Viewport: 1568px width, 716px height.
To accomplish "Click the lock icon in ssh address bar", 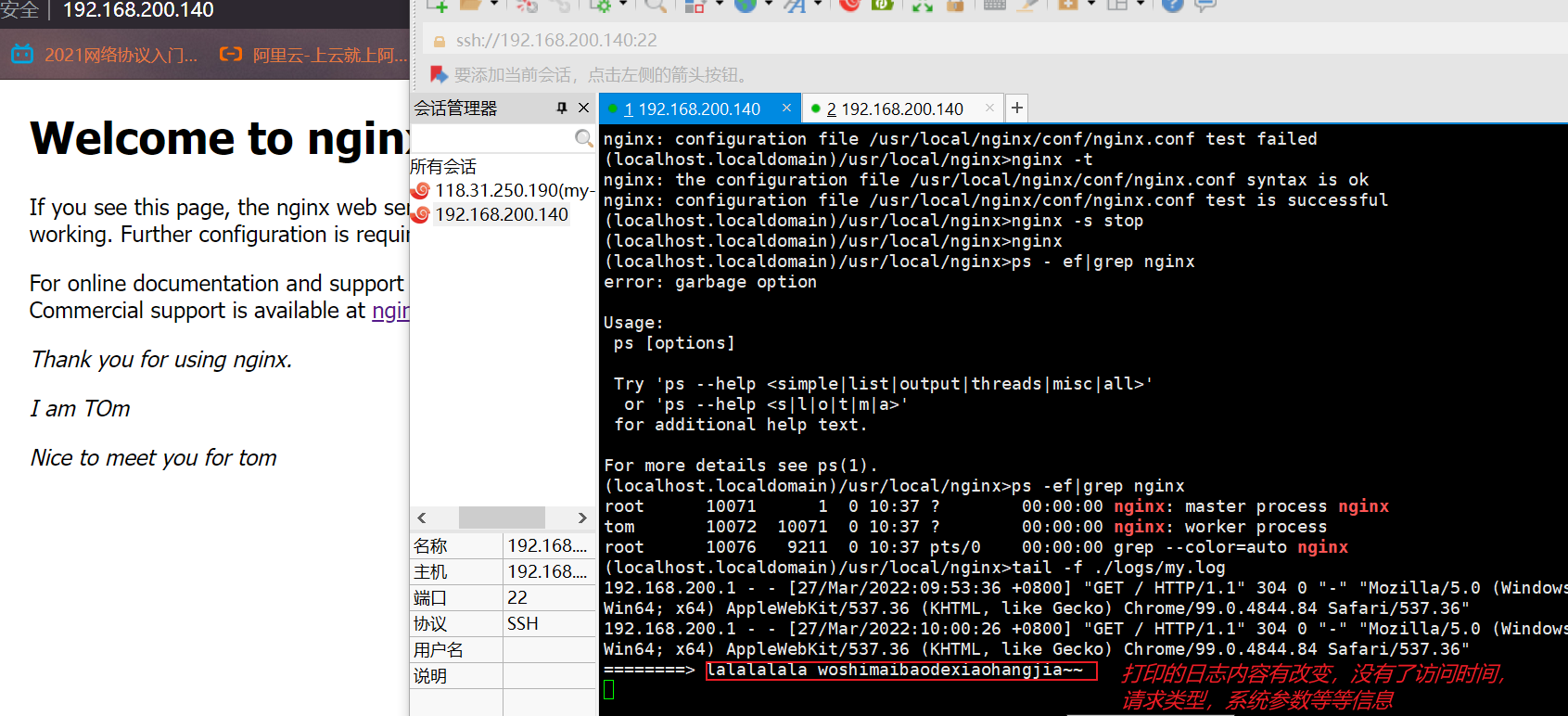I will click(440, 41).
